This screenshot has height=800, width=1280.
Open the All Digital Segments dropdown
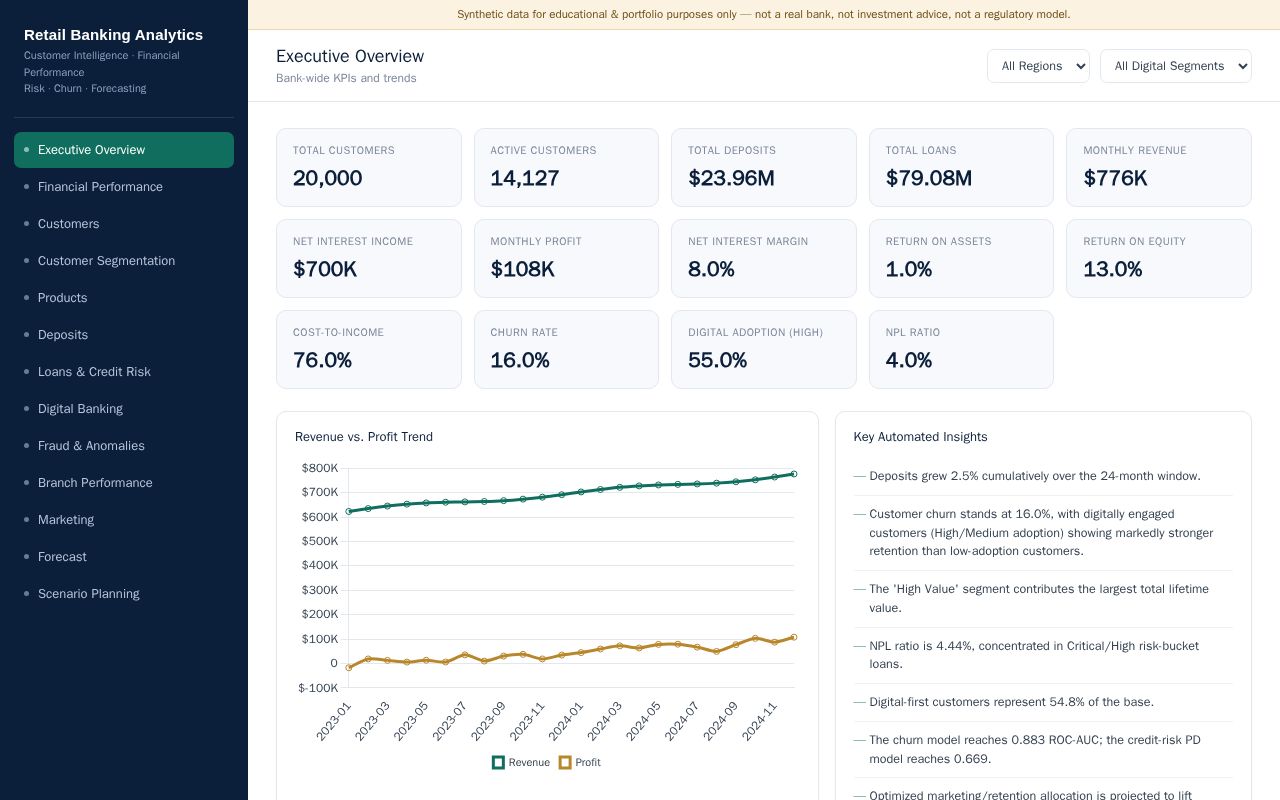tap(1175, 66)
